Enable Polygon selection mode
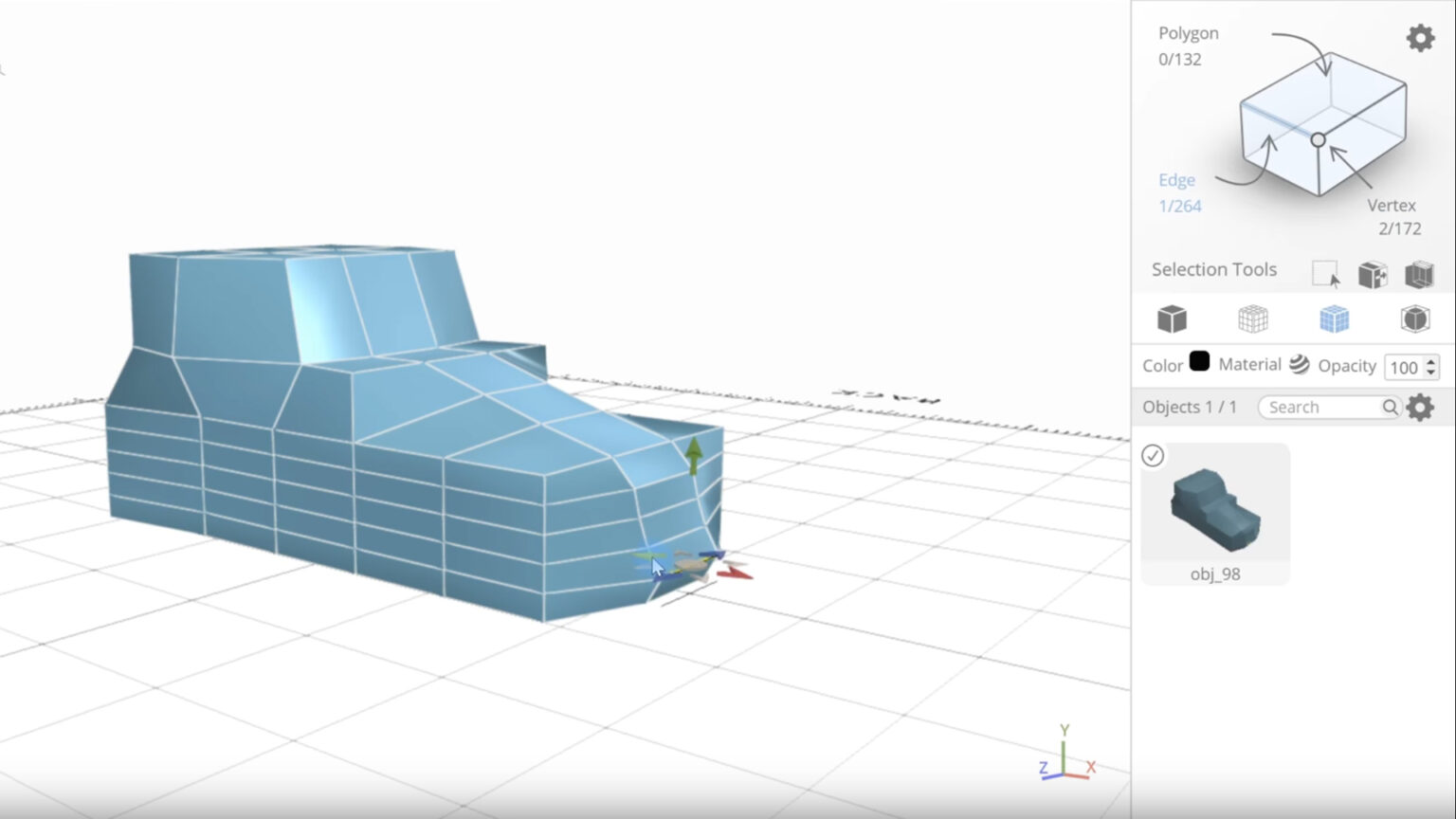The image size is (1456, 819). tap(1188, 33)
